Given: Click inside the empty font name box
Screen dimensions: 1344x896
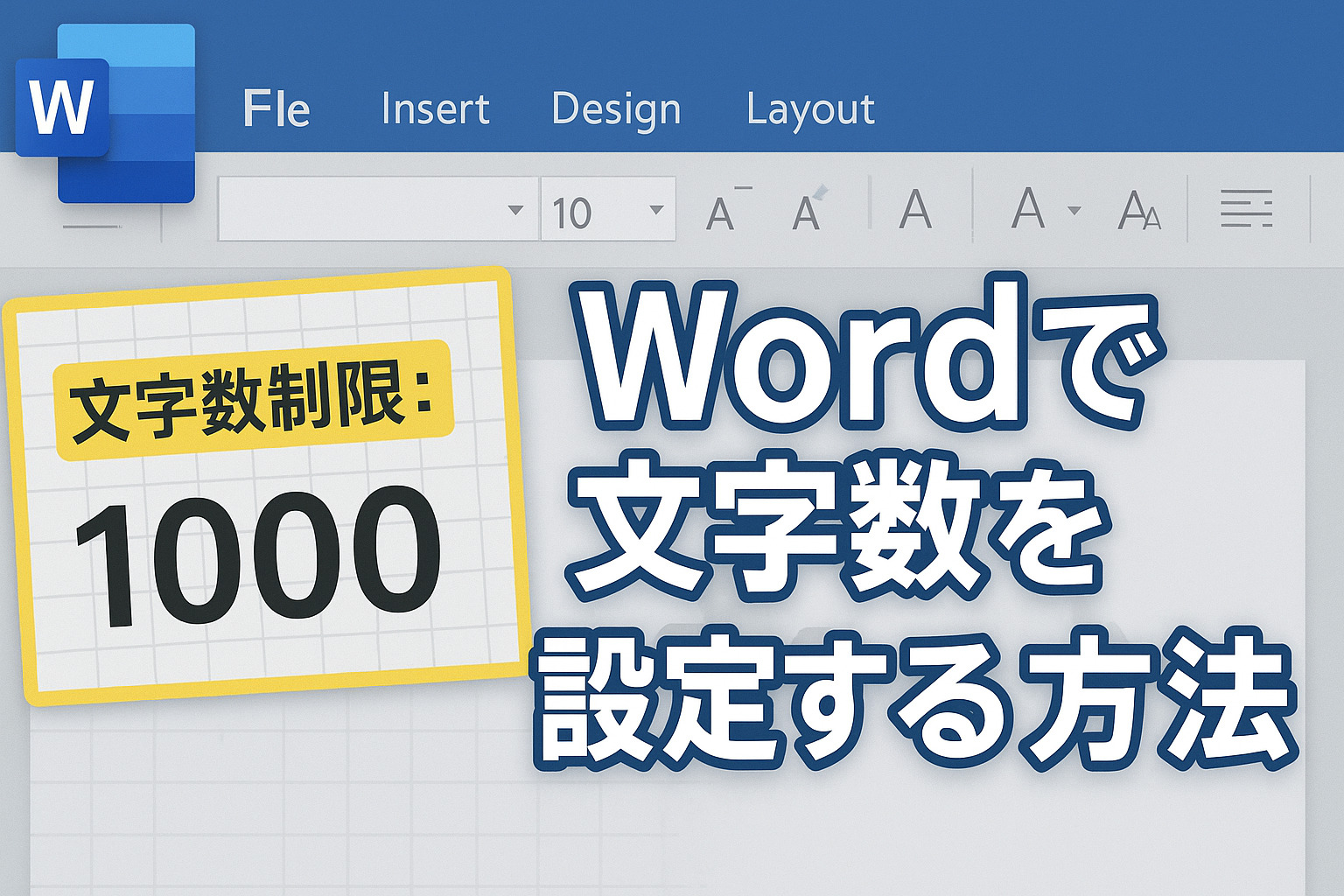Looking at the screenshot, I should coord(359,209).
